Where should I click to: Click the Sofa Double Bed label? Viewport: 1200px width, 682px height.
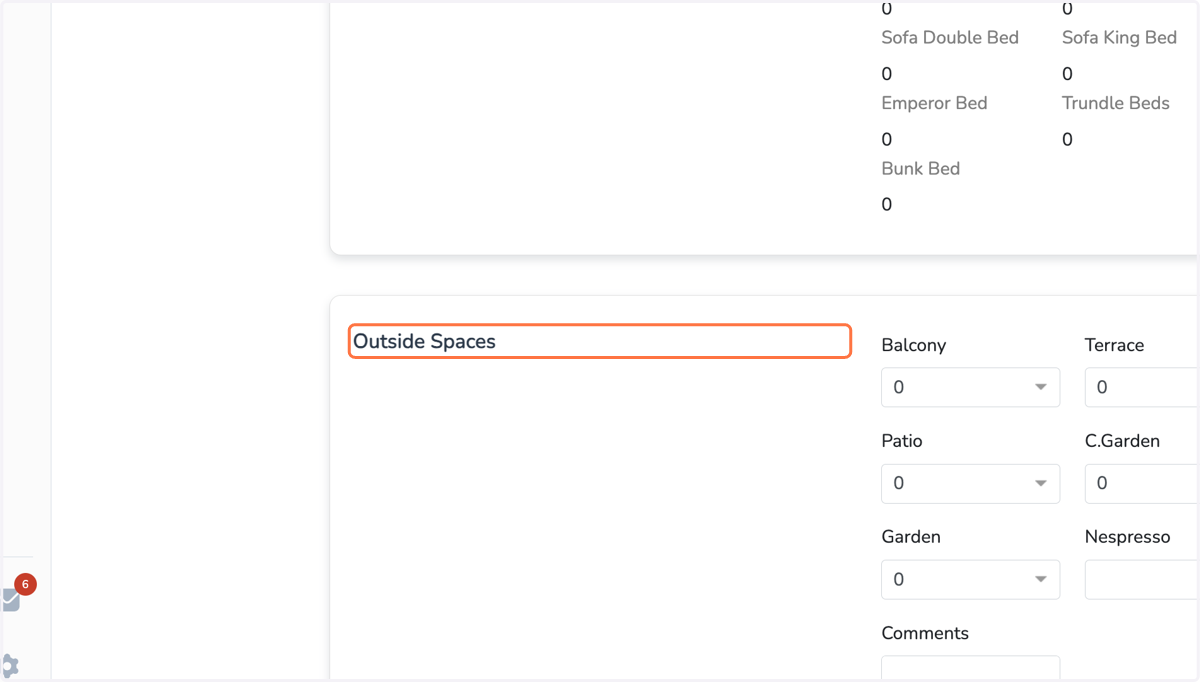[x=950, y=37]
